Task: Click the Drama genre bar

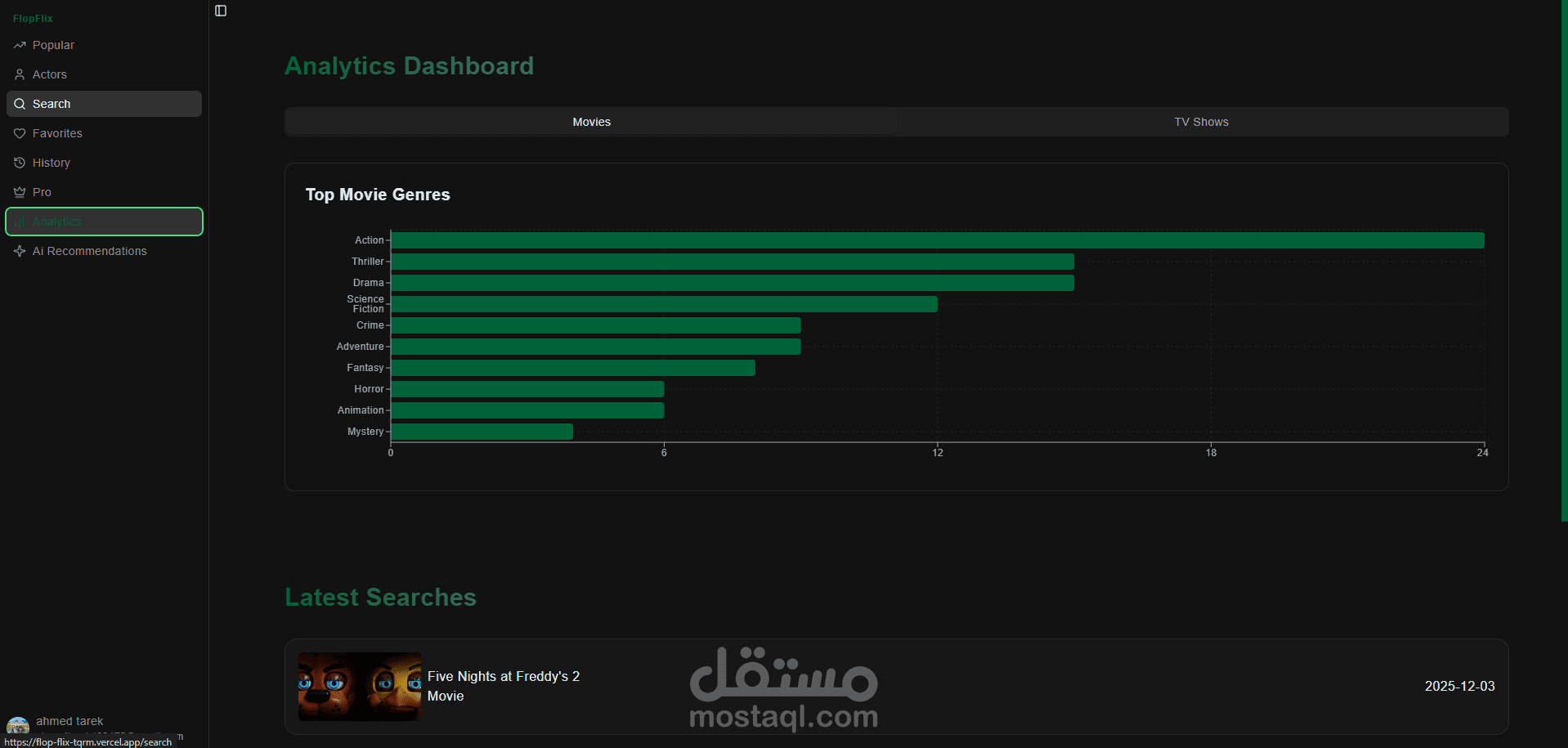Action: pyautogui.click(x=732, y=283)
